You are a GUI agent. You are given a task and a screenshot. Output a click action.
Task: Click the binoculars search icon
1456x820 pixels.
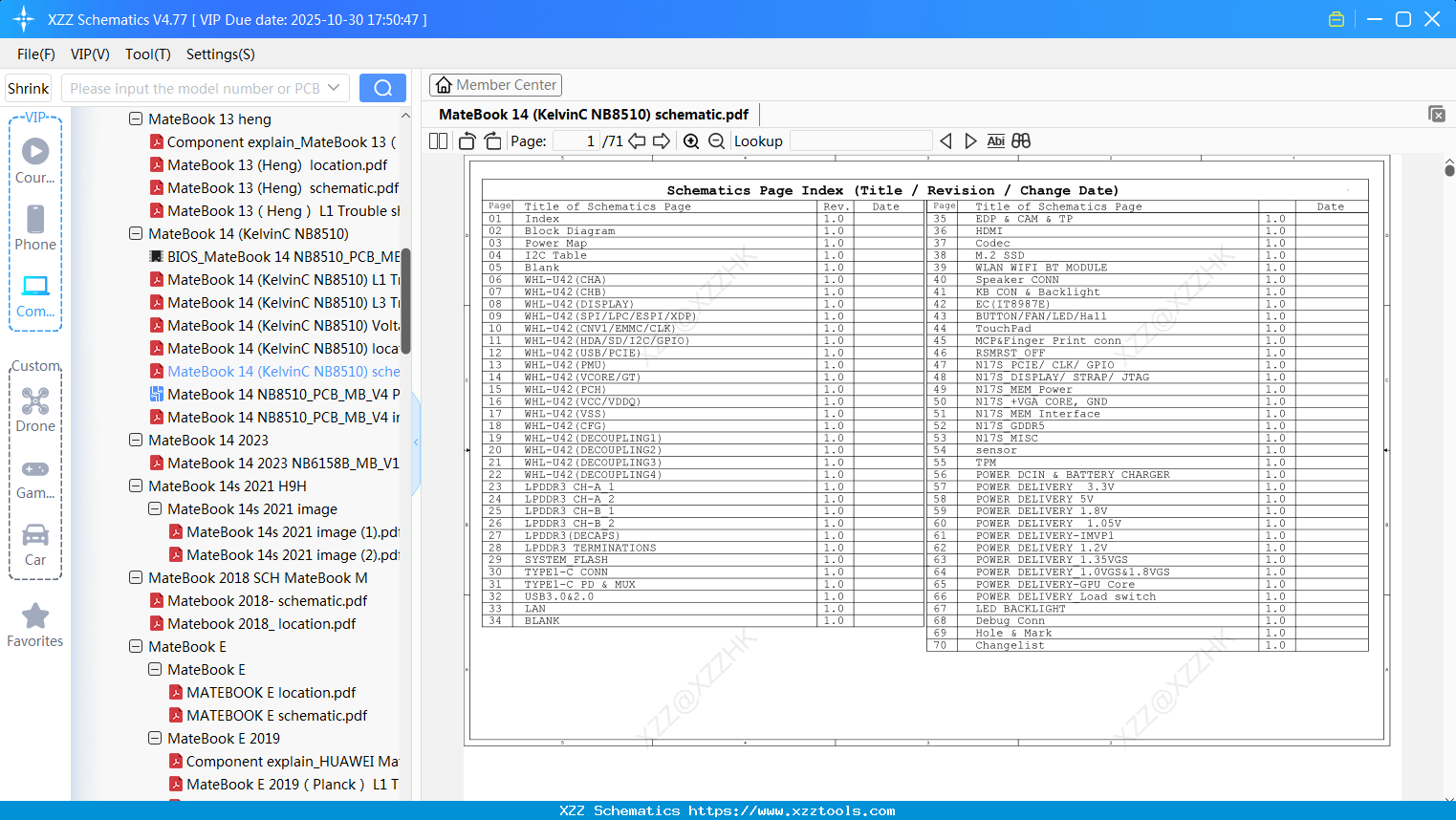pos(1021,141)
